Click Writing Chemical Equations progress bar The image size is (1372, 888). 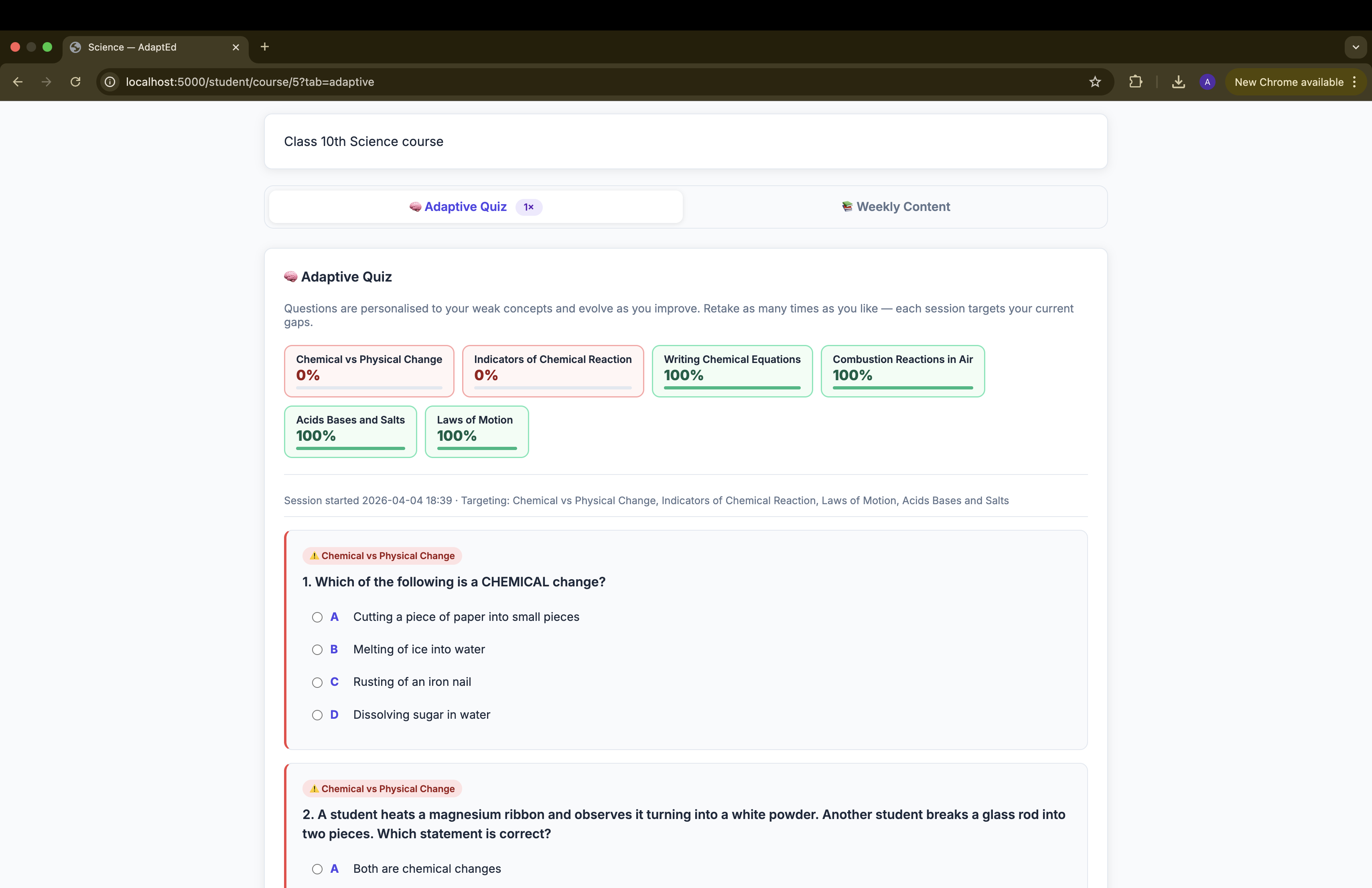[732, 388]
